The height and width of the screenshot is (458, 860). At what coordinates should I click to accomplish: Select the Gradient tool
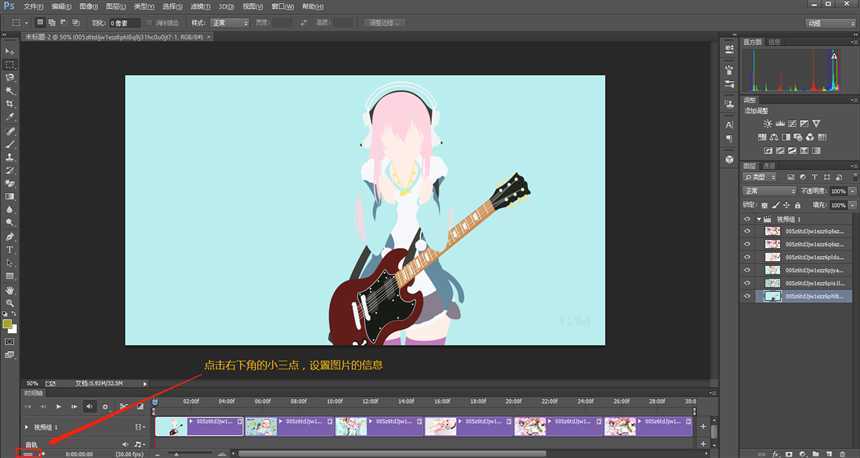(x=10, y=196)
